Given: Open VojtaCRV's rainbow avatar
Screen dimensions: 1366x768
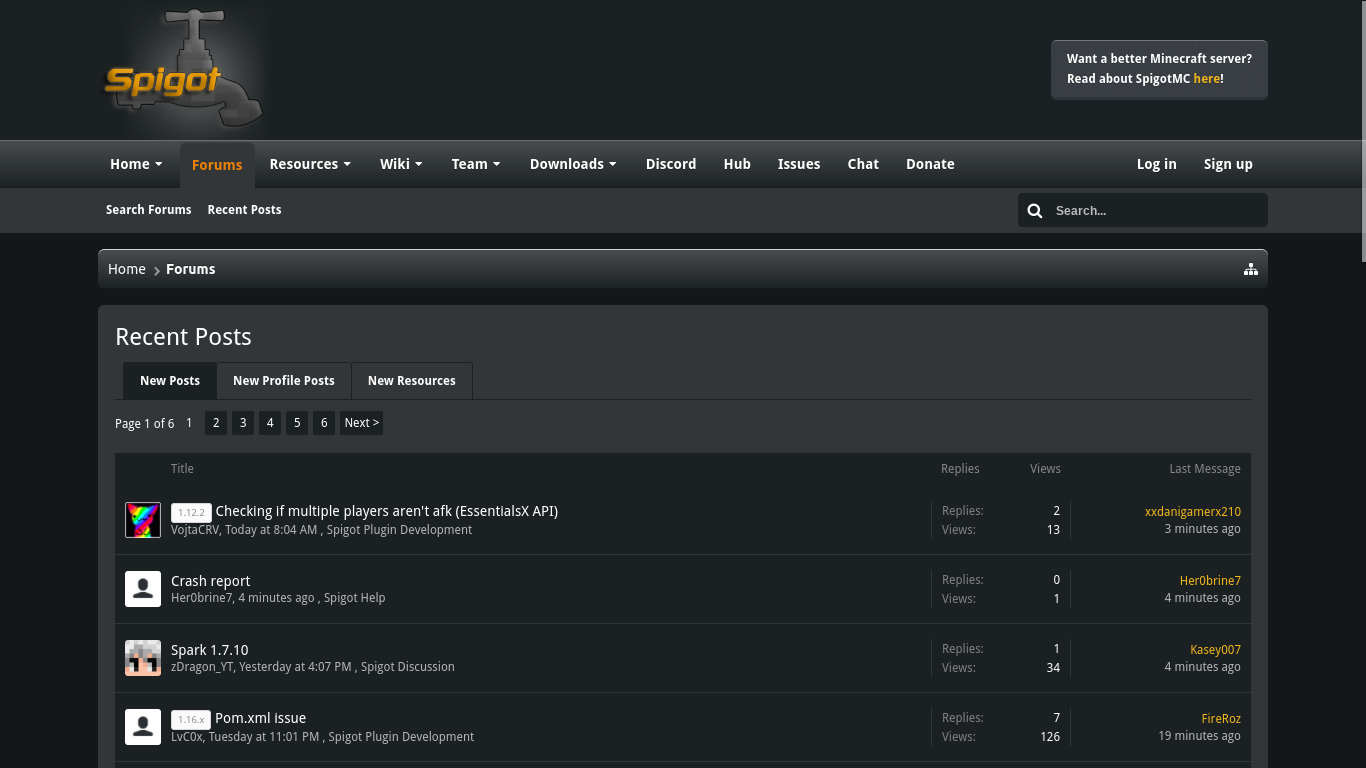Looking at the screenshot, I should (143, 520).
